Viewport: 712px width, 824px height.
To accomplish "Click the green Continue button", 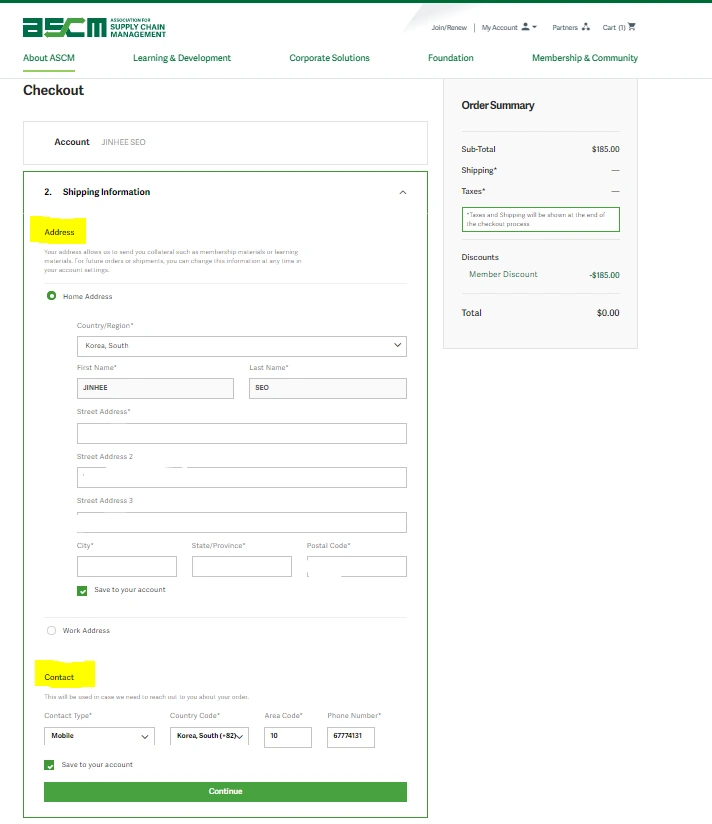I will pos(225,791).
